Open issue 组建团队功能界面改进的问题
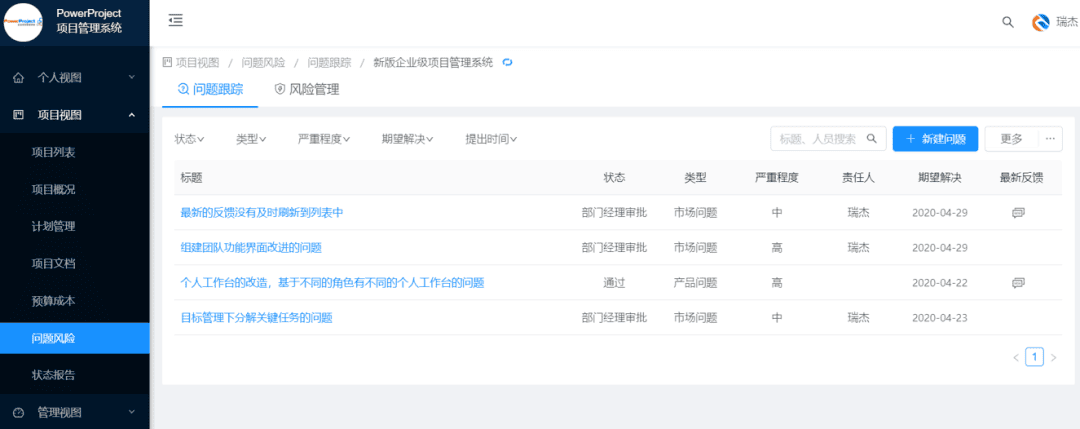Screen dimensions: 1080x429 click(x=251, y=248)
